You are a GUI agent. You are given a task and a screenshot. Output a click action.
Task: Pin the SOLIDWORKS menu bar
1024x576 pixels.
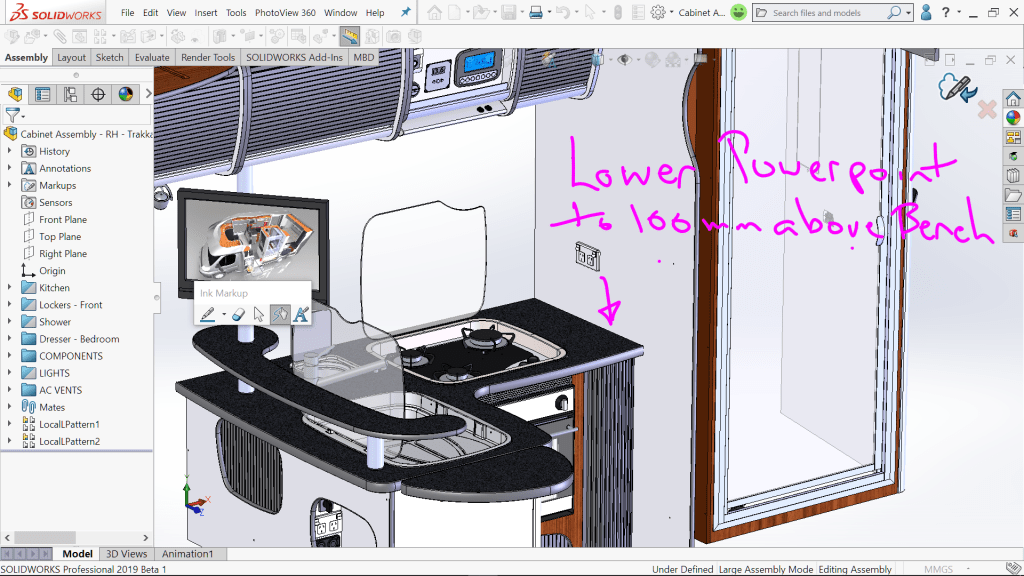tap(405, 13)
